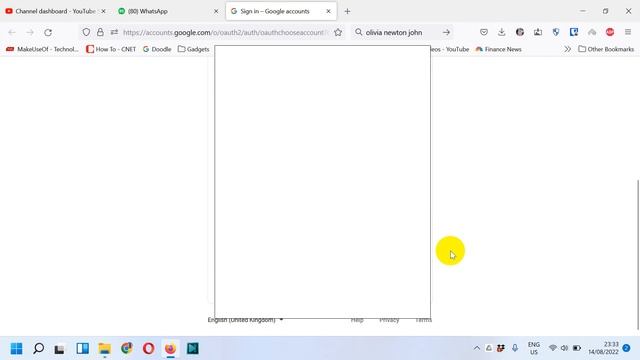Open File Explorer from taskbar
The width and height of the screenshot is (640, 360).
click(104, 349)
